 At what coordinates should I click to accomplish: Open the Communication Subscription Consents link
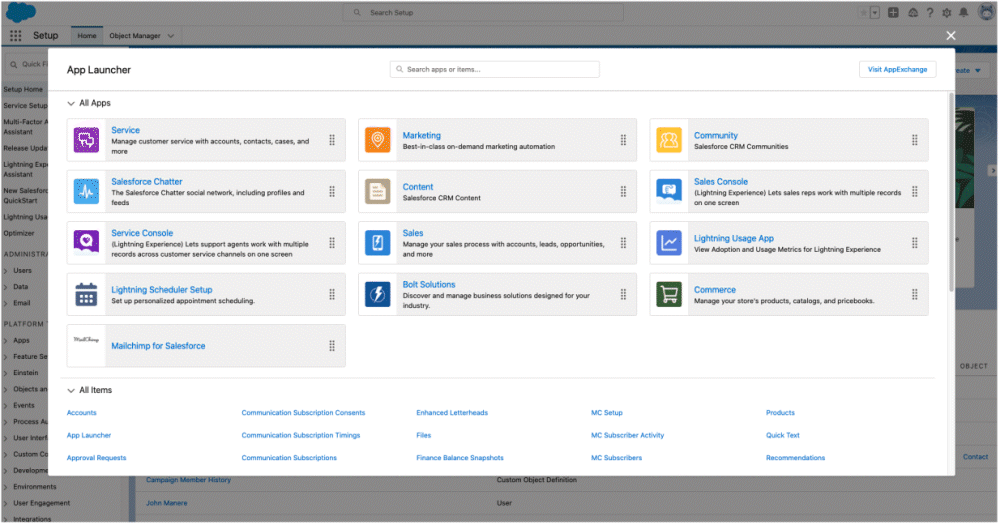point(303,413)
